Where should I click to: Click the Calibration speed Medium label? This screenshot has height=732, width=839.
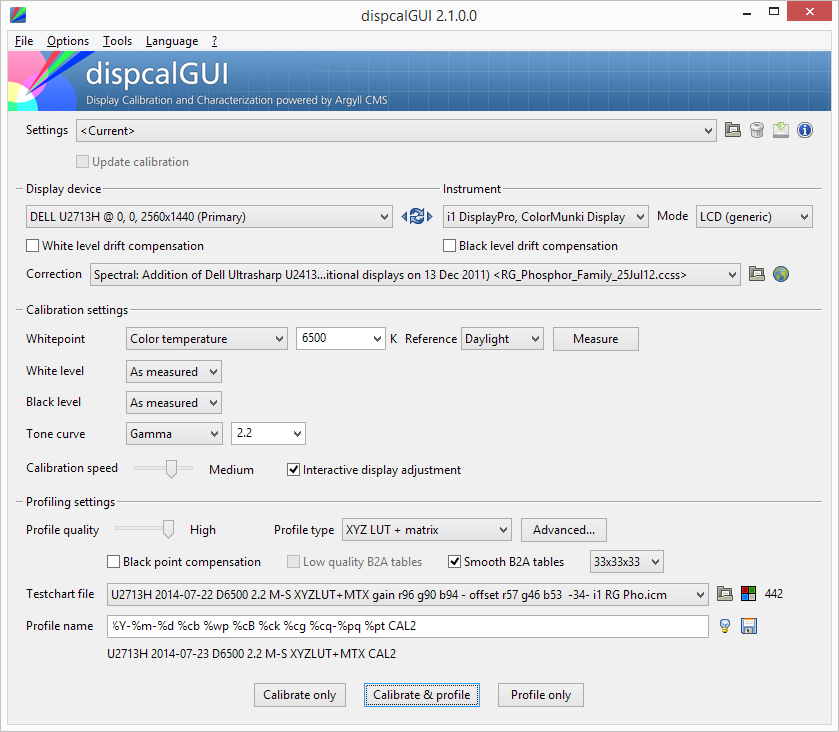tap(231, 470)
